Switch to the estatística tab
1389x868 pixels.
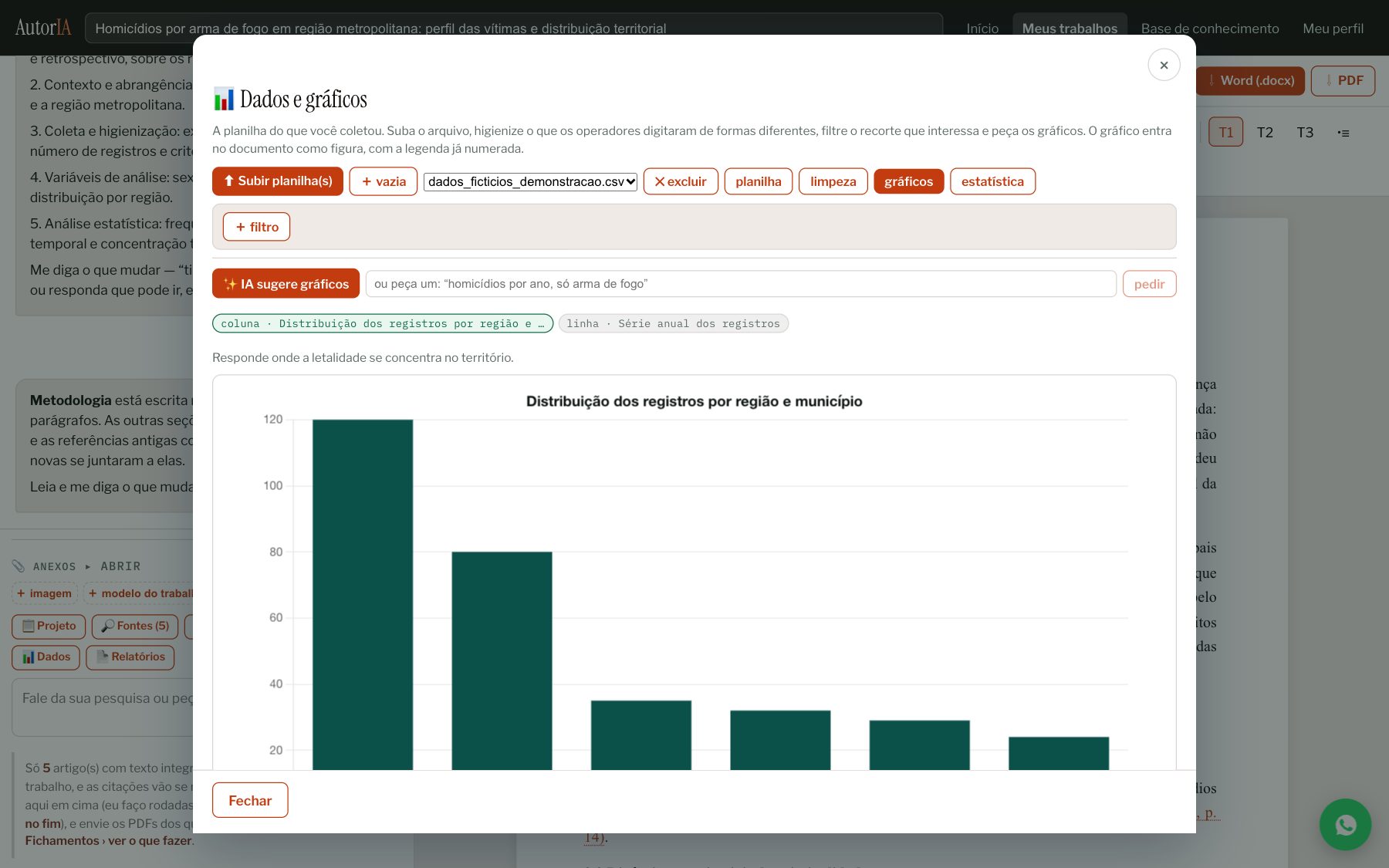pos(992,181)
